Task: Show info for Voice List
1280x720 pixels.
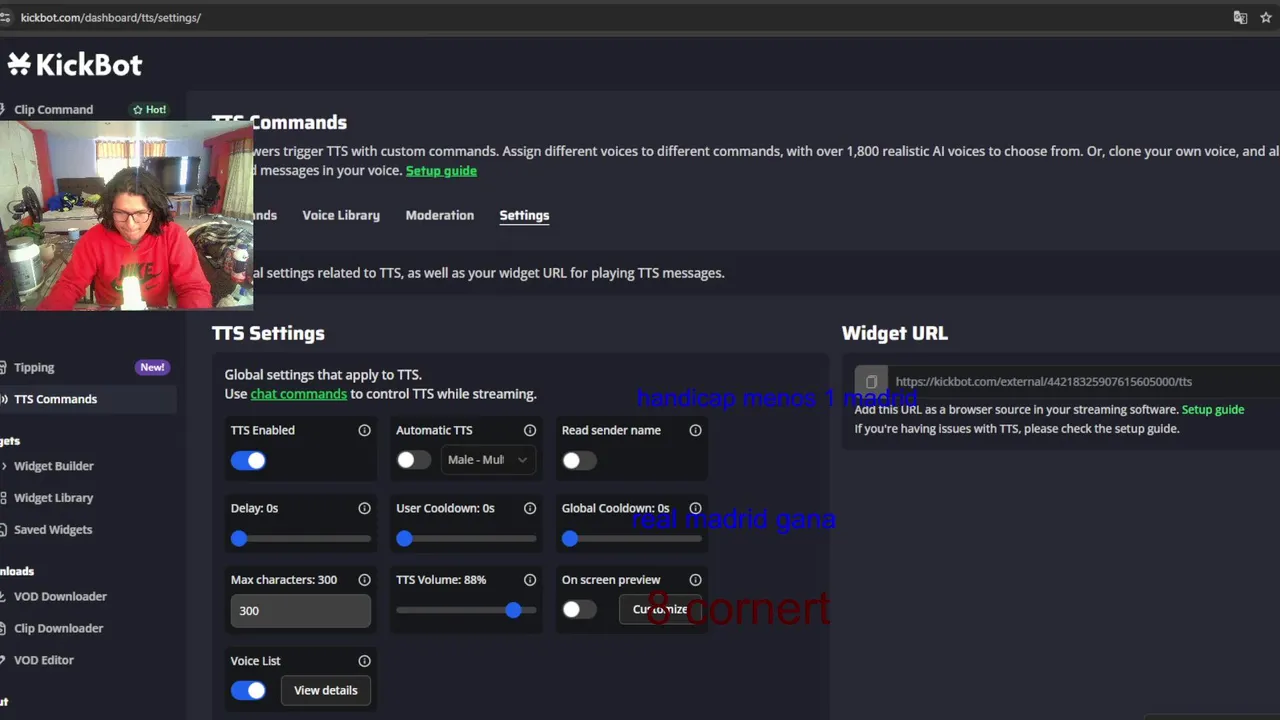Action: pos(364,661)
